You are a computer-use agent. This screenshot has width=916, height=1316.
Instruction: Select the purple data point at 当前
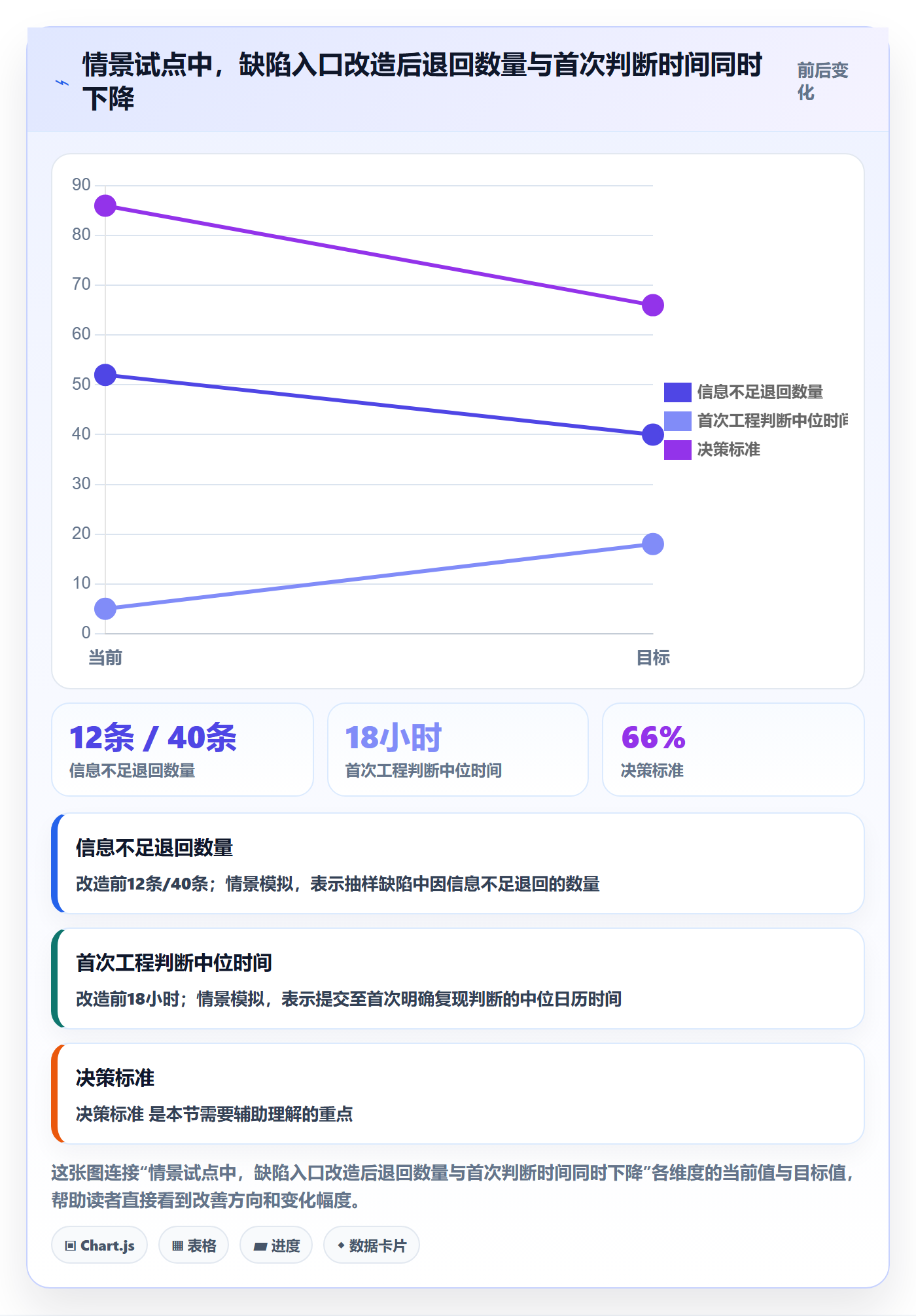(x=105, y=206)
